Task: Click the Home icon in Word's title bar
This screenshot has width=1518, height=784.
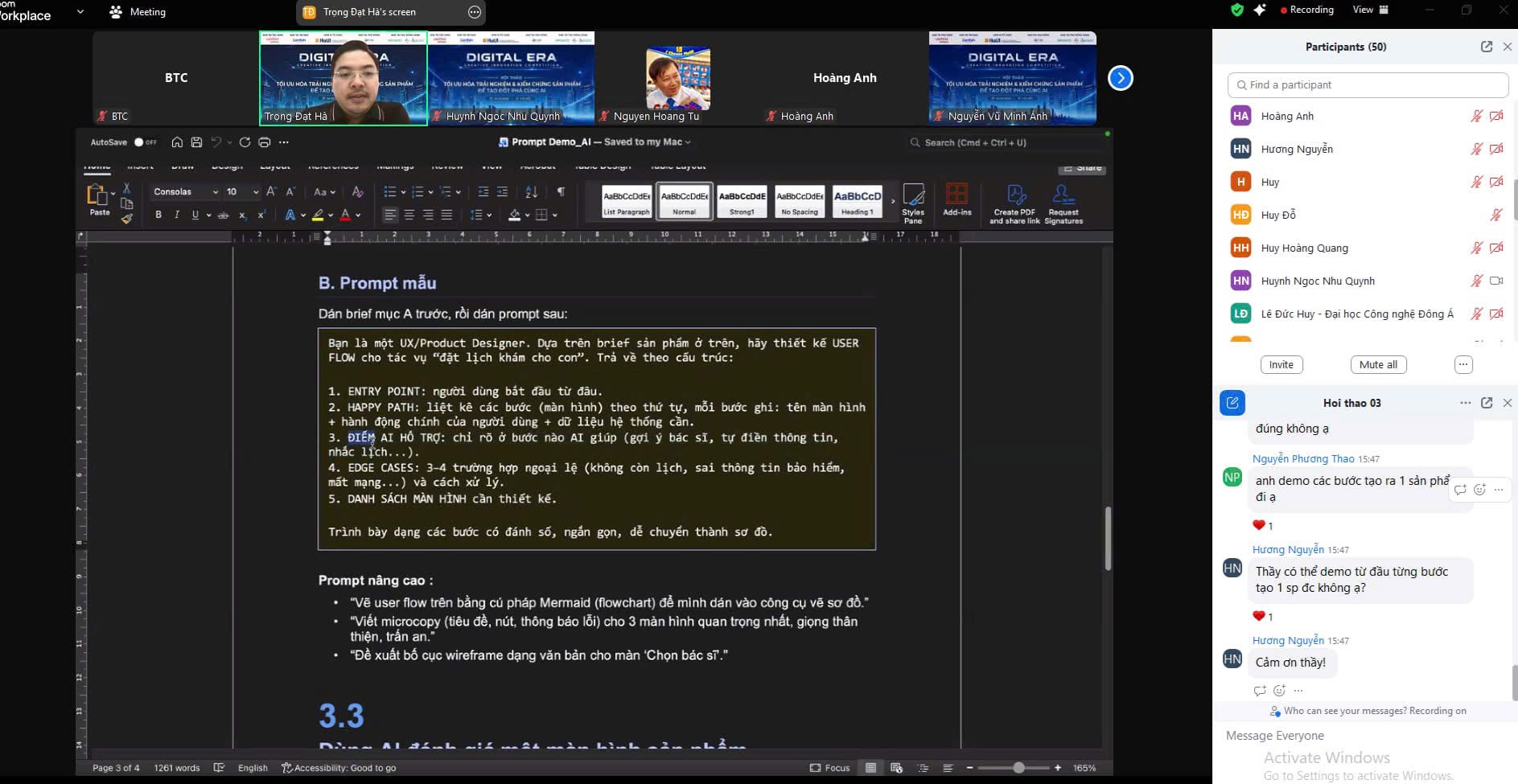Action: [177, 142]
